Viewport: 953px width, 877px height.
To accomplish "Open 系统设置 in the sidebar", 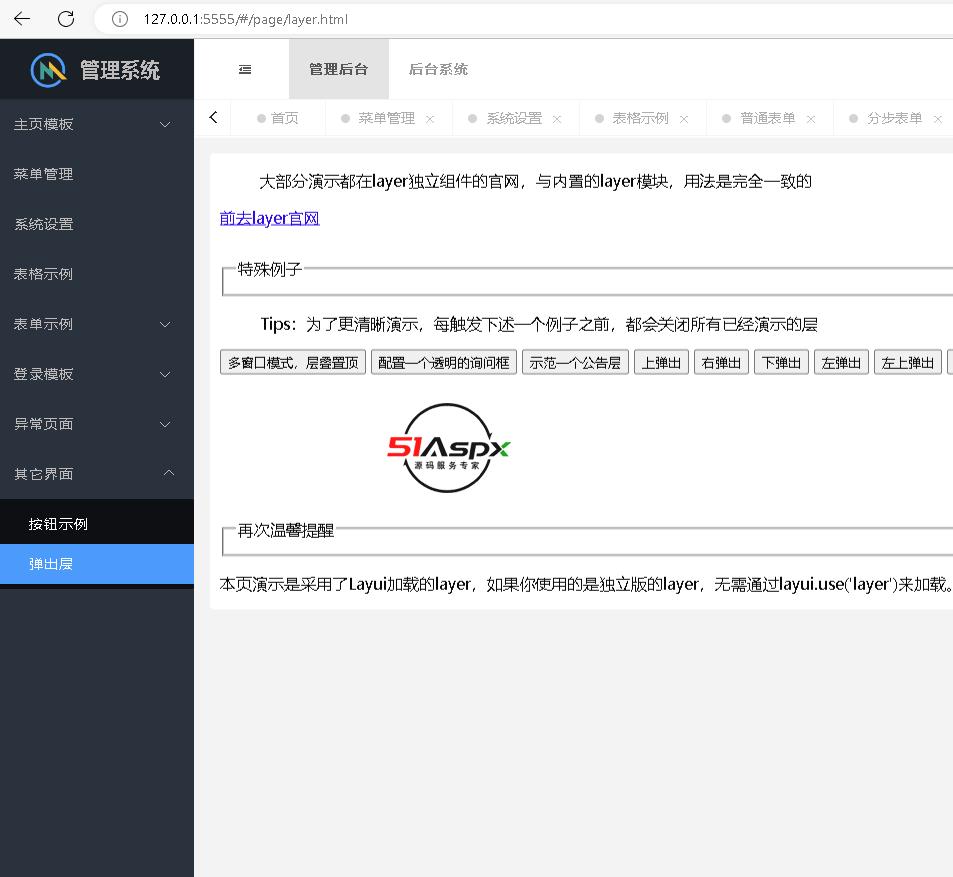I will [x=97, y=224].
